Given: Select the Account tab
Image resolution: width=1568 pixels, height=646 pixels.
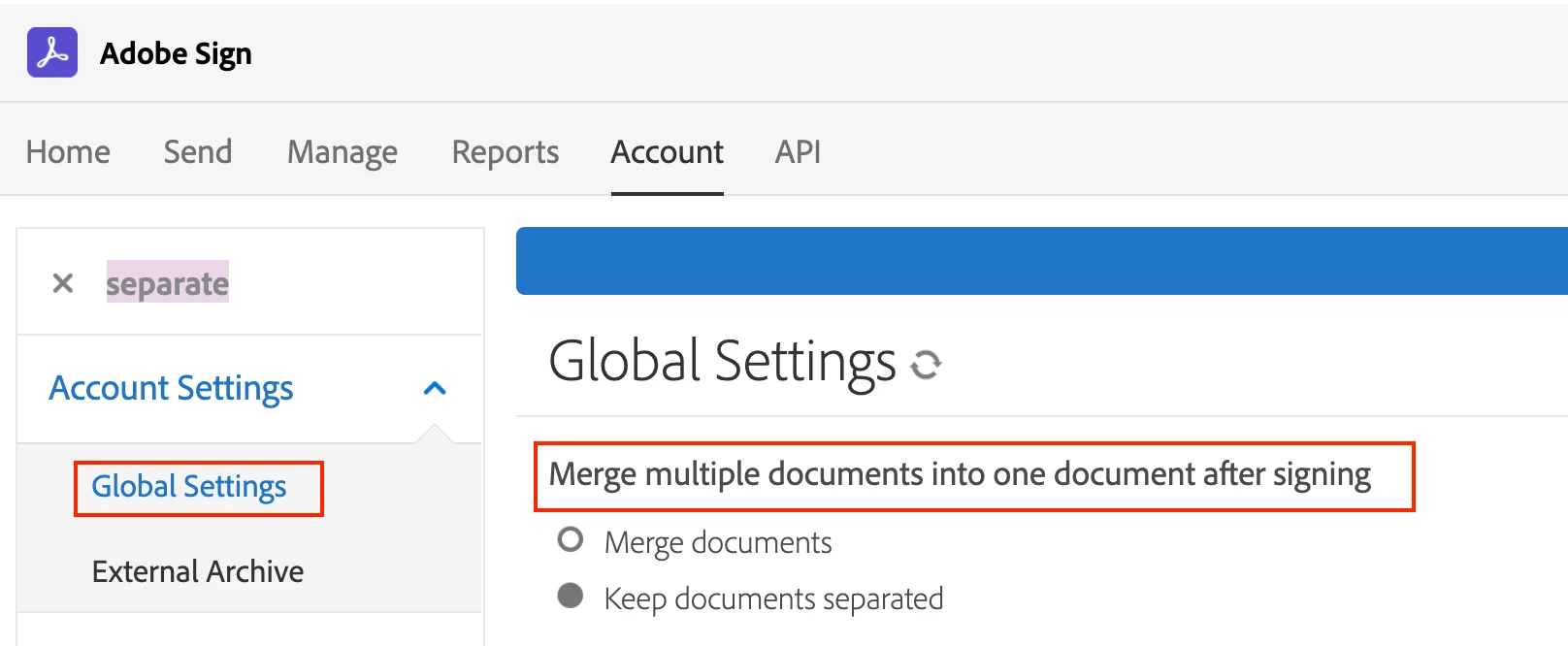Looking at the screenshot, I should click(668, 152).
